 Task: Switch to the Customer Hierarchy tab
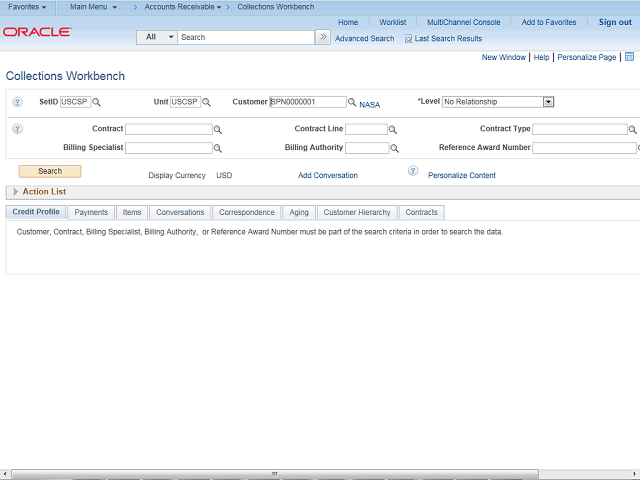pyautogui.click(x=357, y=212)
